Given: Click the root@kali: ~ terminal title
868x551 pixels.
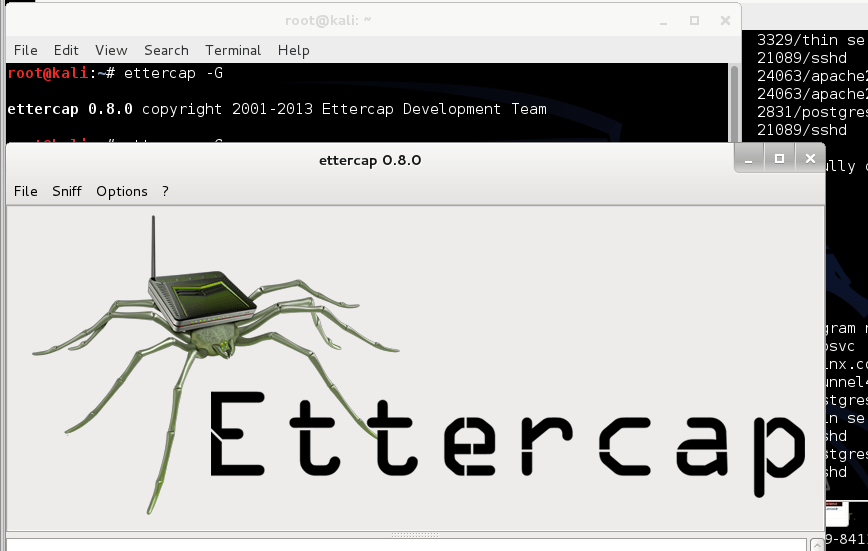Looking at the screenshot, I should (x=328, y=21).
